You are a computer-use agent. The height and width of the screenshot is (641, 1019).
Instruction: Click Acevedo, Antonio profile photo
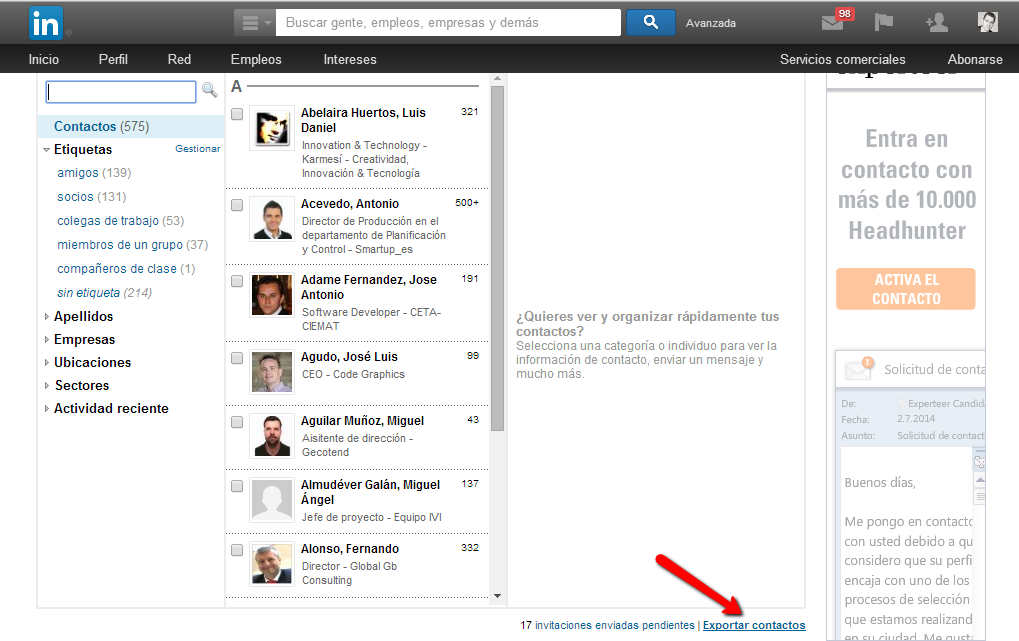272,219
